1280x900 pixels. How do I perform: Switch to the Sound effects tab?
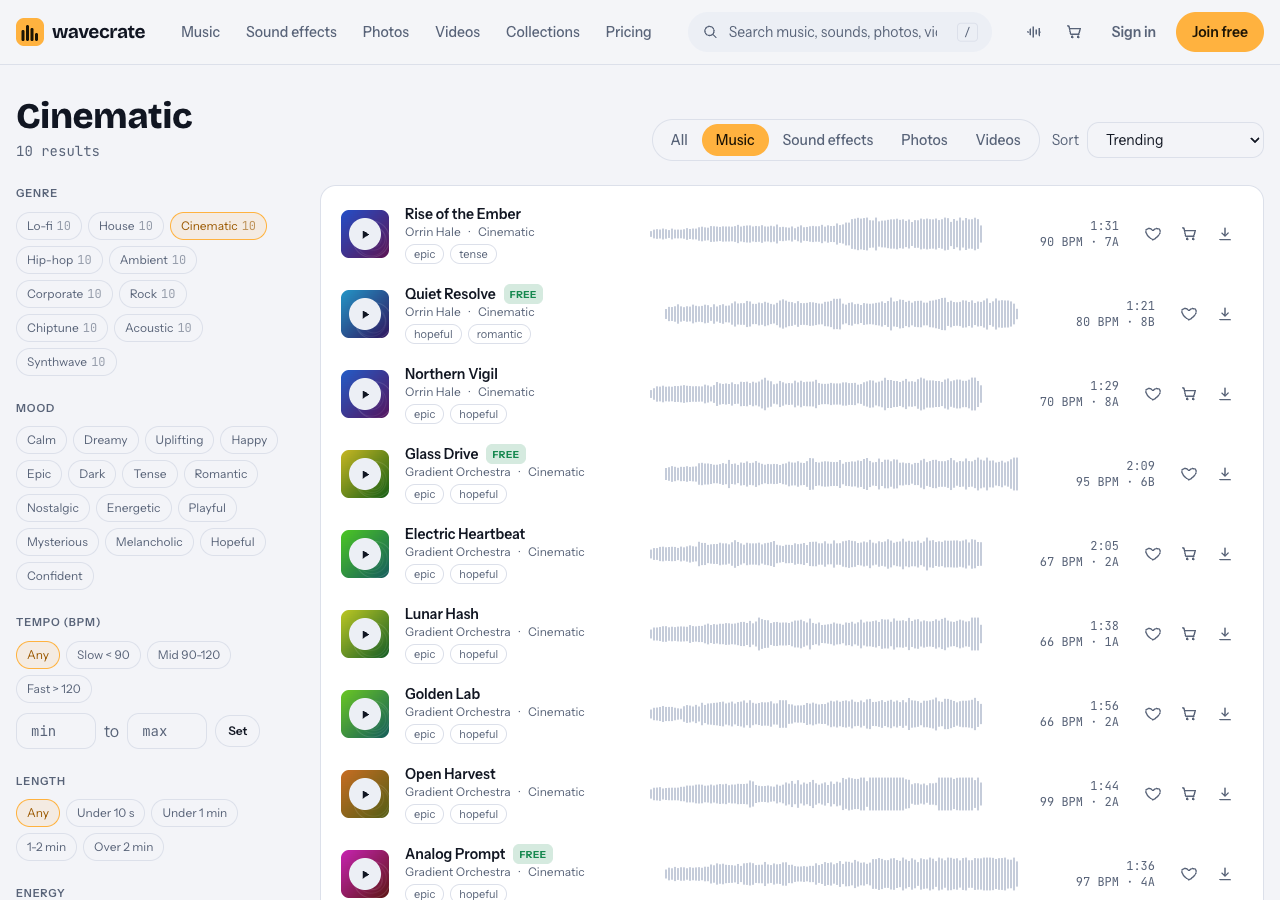(x=828, y=140)
